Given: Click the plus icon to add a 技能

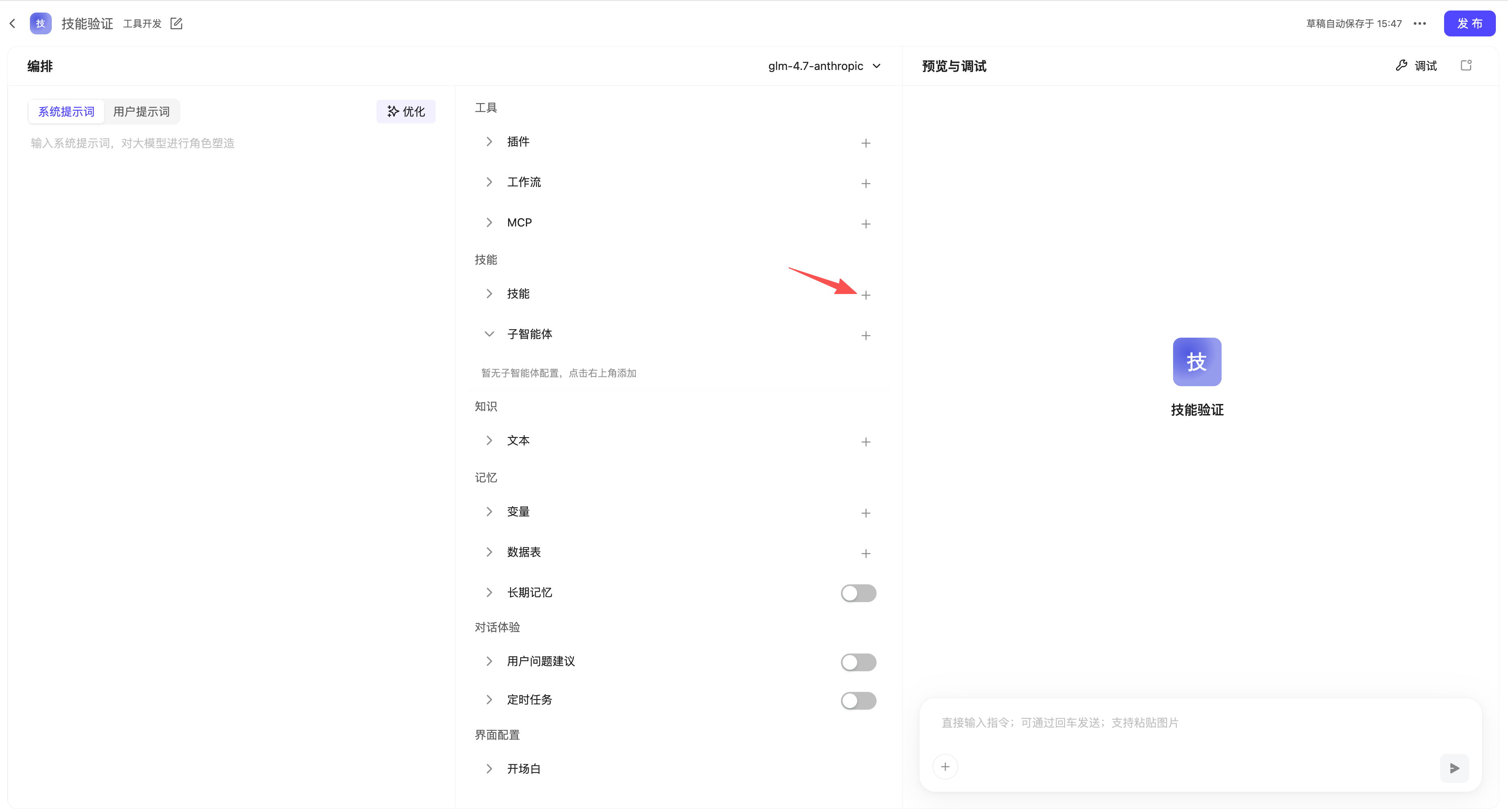Looking at the screenshot, I should [867, 295].
